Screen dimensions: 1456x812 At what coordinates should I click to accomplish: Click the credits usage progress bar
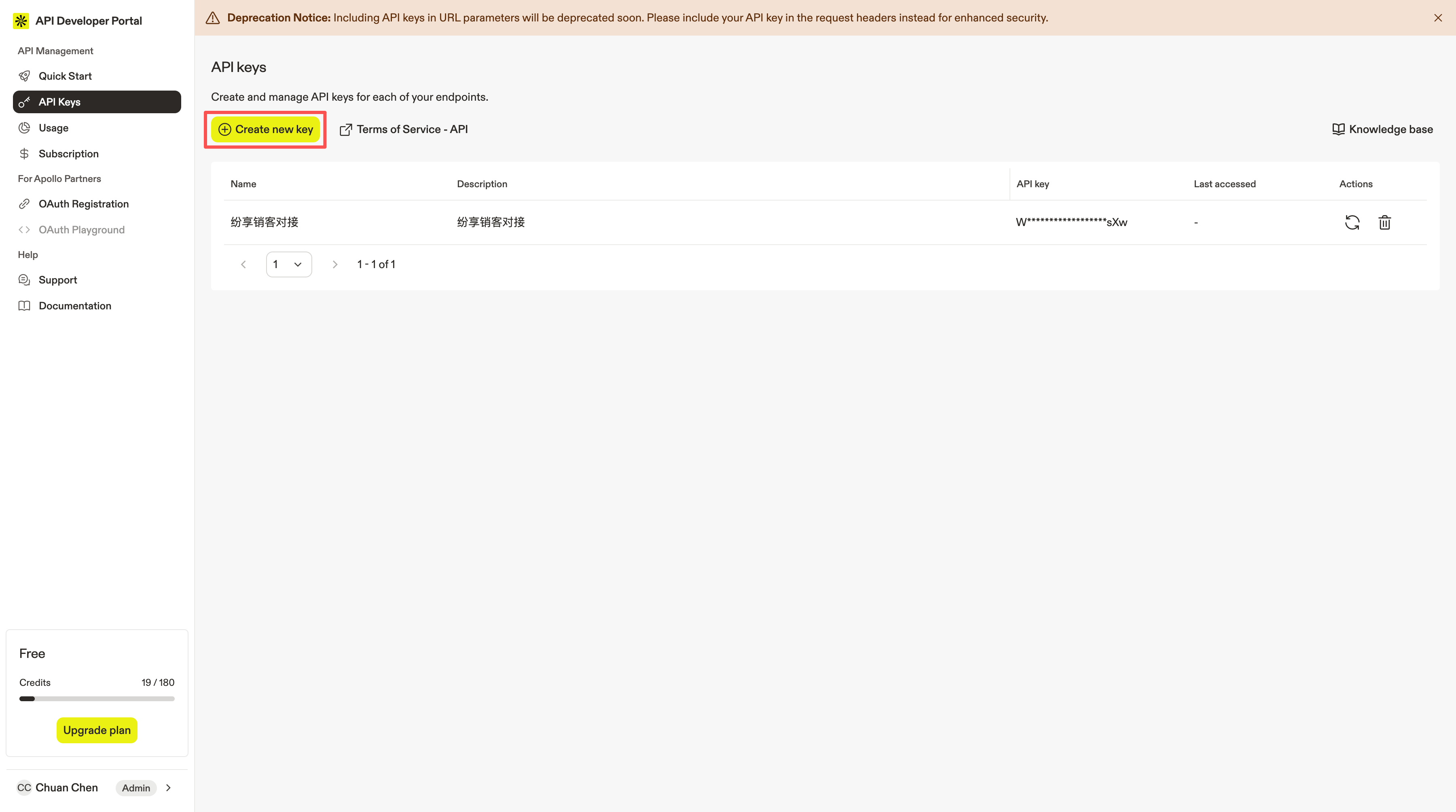point(97,699)
